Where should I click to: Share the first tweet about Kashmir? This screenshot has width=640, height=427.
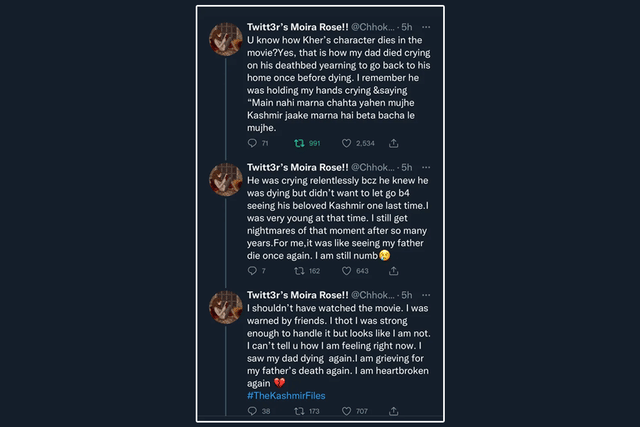coord(393,143)
